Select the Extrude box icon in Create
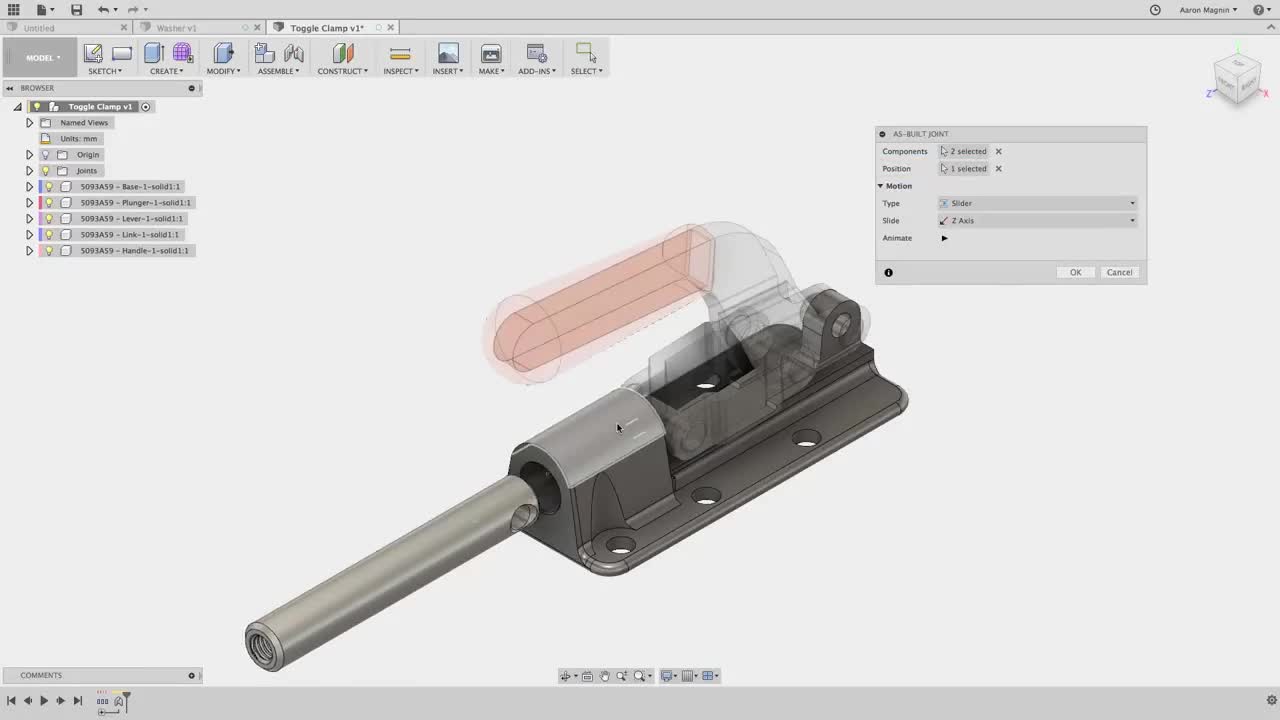1280x720 pixels. pos(153,53)
